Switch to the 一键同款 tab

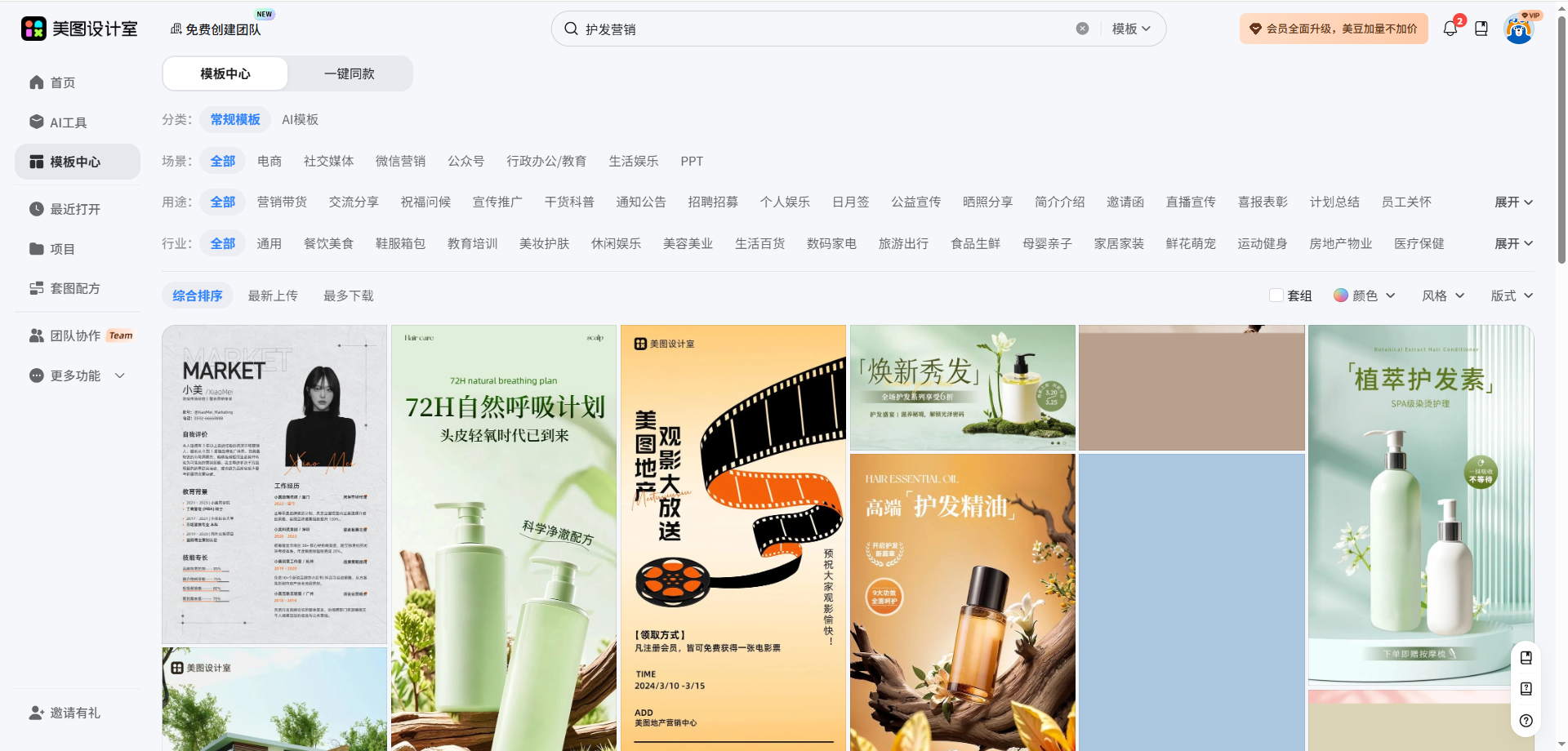tap(350, 73)
